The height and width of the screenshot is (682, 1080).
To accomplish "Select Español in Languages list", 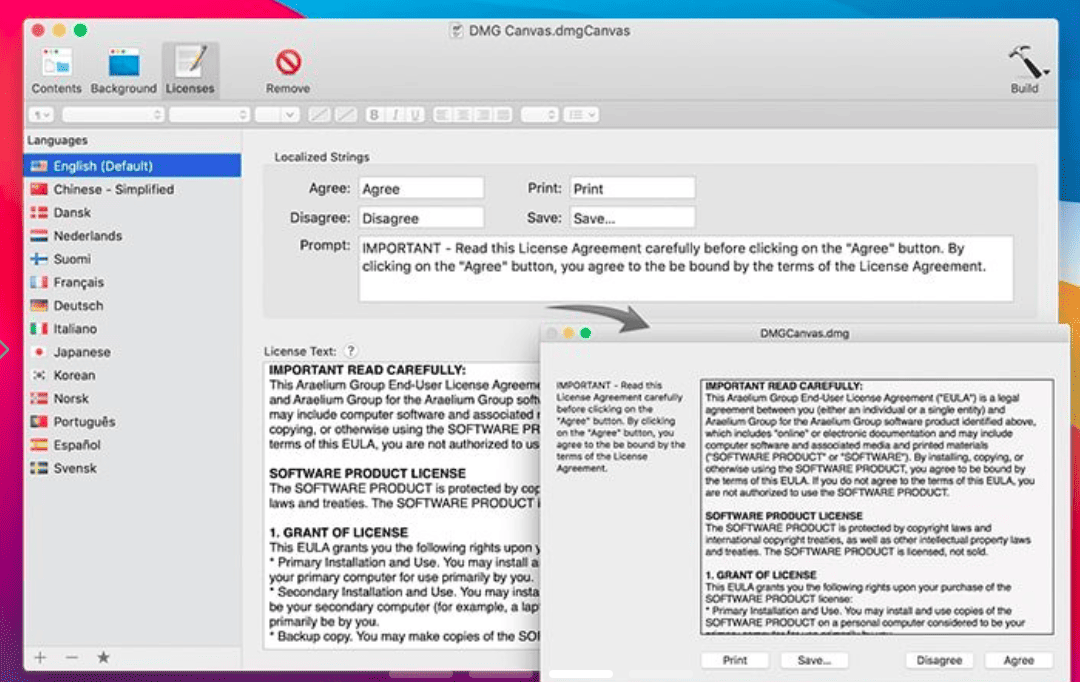I will click(132, 445).
